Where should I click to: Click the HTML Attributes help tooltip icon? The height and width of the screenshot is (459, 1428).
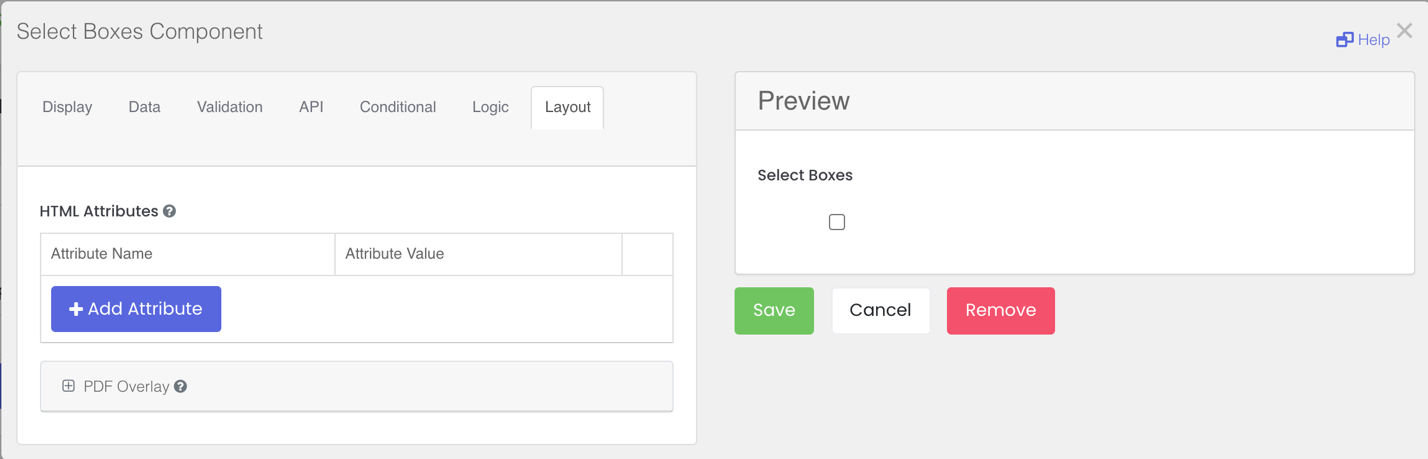click(170, 211)
